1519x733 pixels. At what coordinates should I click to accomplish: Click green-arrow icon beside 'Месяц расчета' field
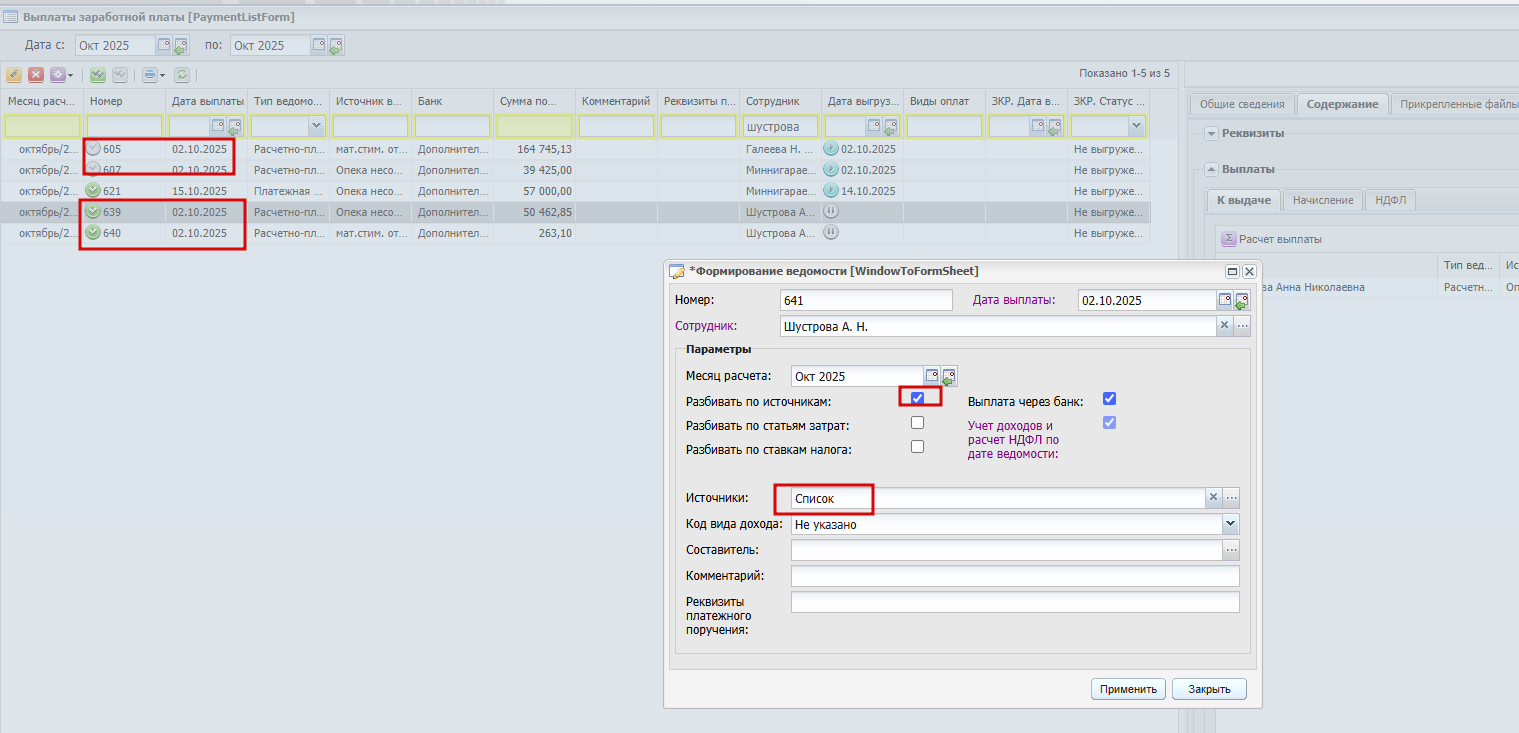(x=949, y=377)
